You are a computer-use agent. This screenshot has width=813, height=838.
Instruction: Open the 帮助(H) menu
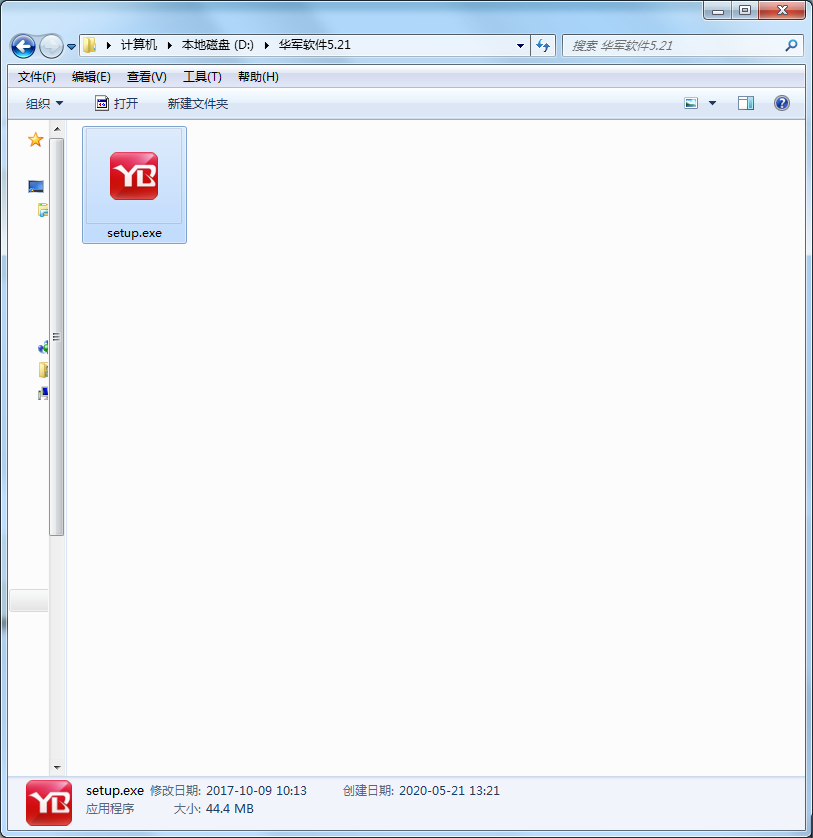pos(258,77)
